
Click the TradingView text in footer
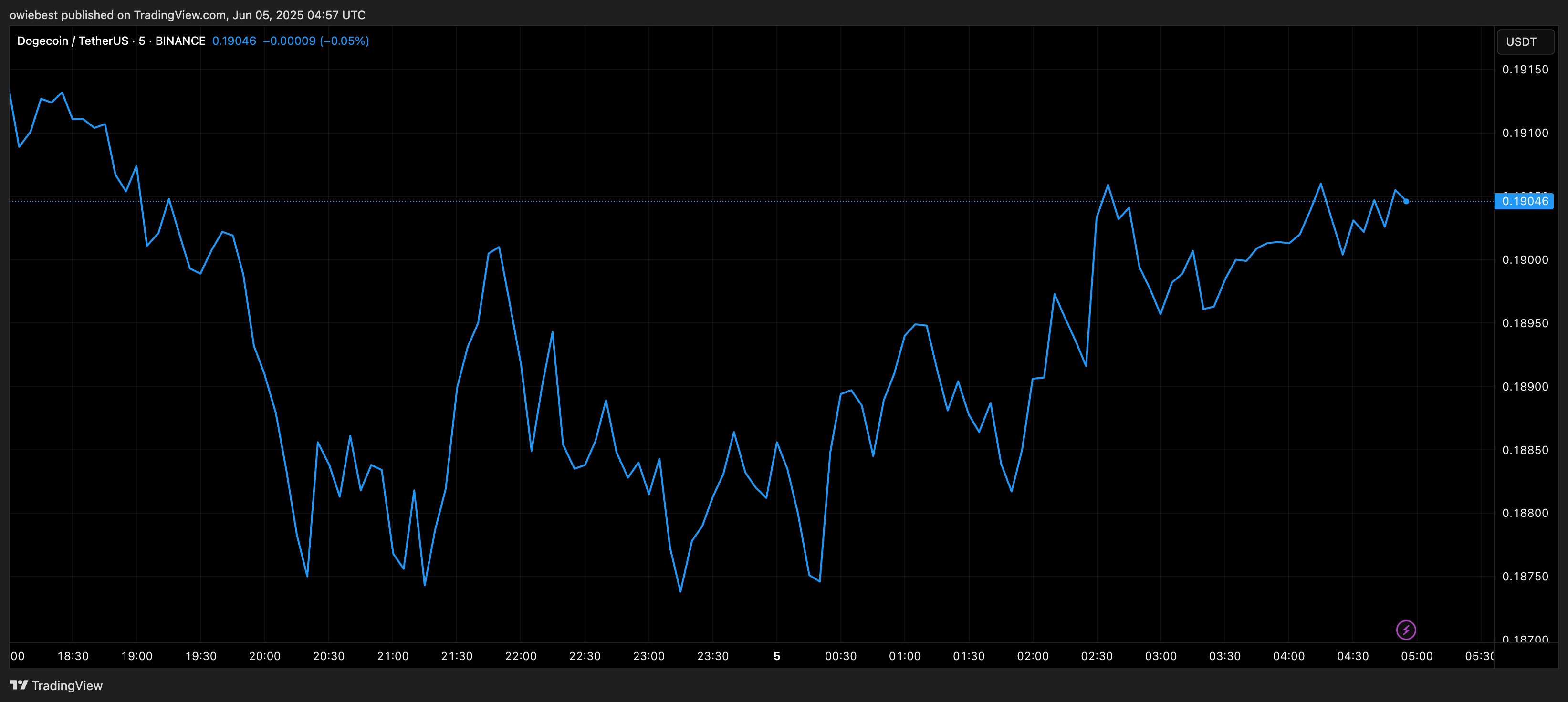tap(67, 686)
